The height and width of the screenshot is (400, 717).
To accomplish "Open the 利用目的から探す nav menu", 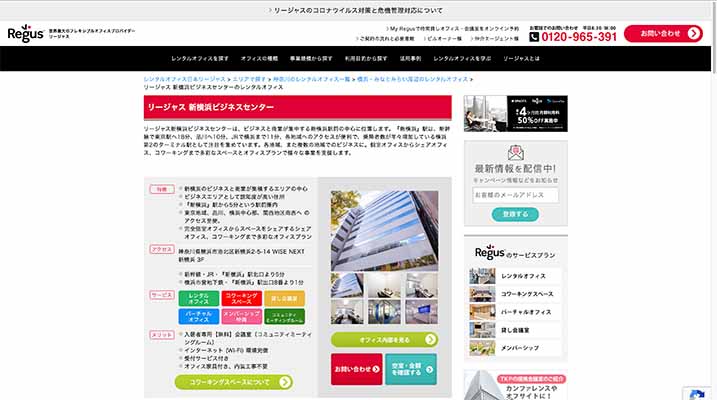I will [x=366, y=59].
